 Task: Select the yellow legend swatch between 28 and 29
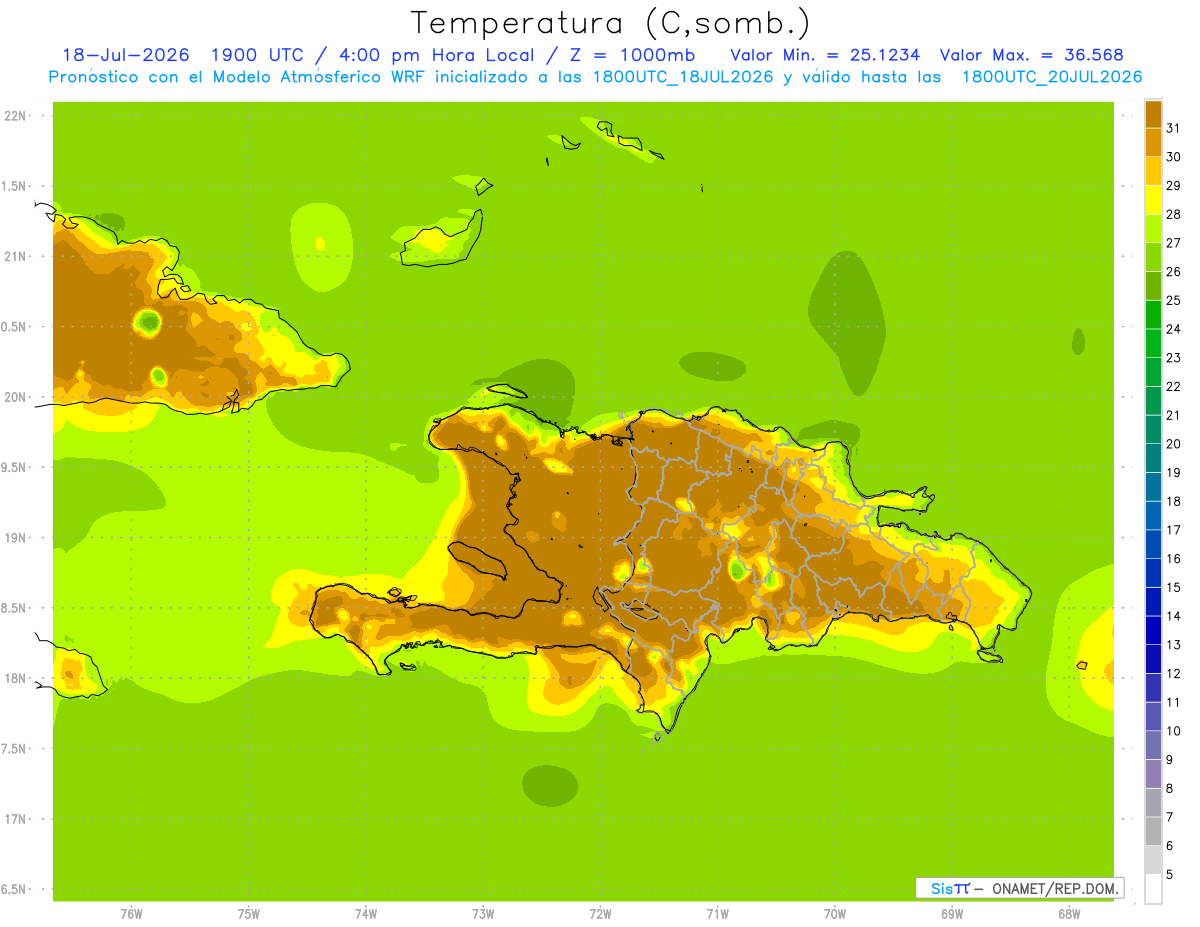coord(1153,200)
